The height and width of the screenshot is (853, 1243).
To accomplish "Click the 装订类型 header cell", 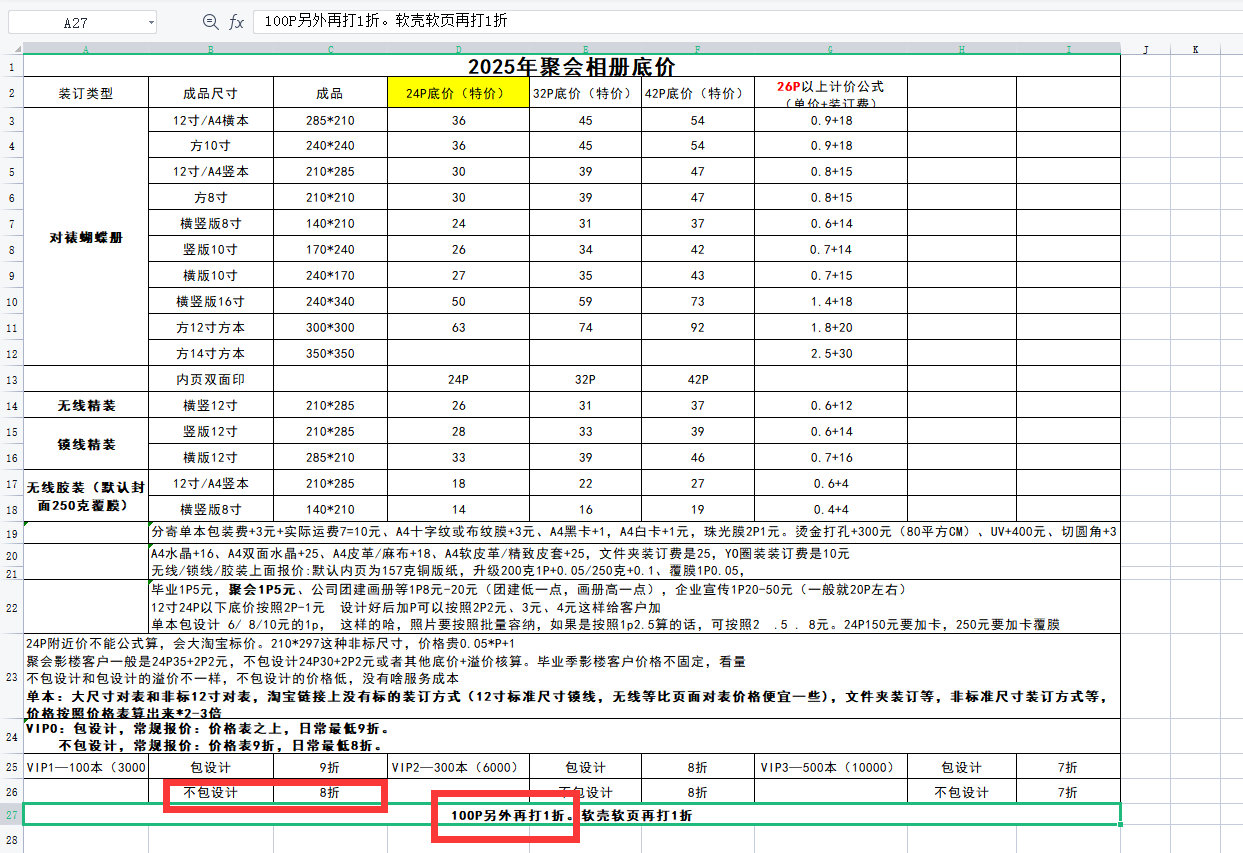I will (86, 93).
